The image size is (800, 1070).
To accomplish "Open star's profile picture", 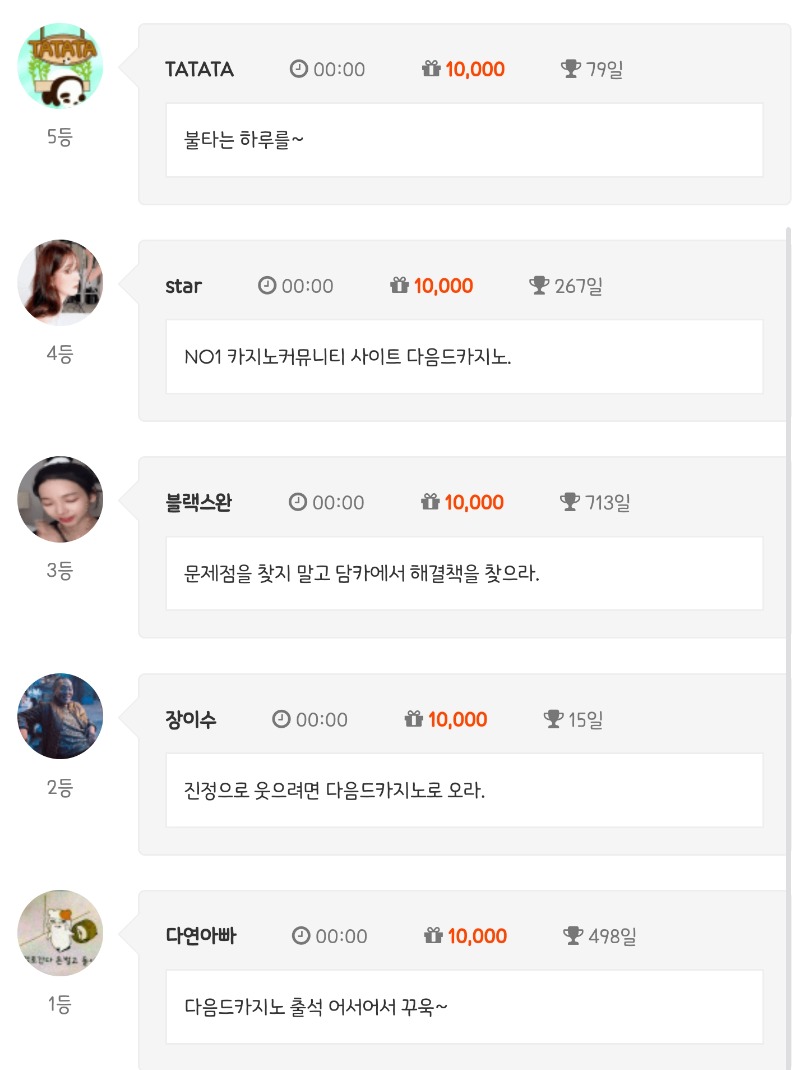I will 60,282.
